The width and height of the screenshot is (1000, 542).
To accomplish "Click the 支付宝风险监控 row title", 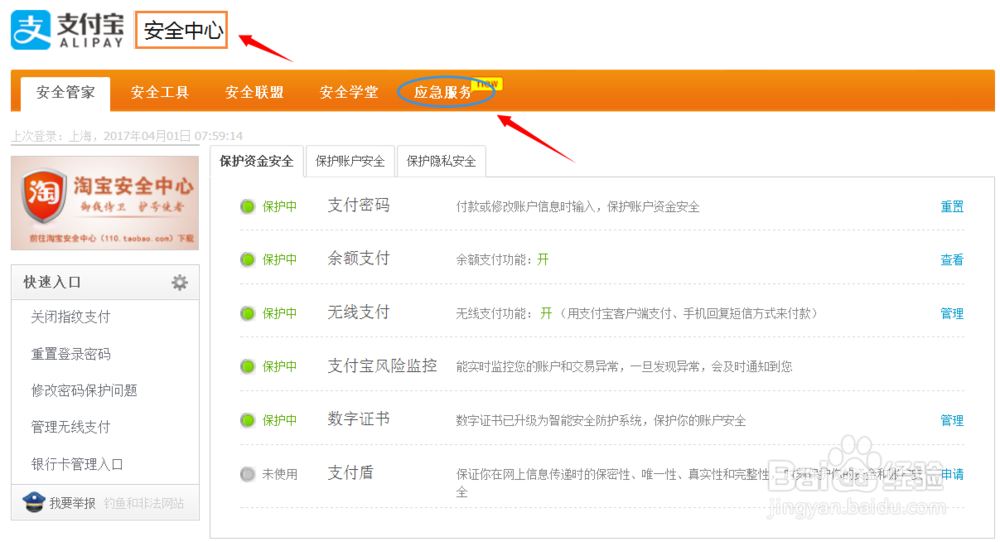I will coord(382,365).
